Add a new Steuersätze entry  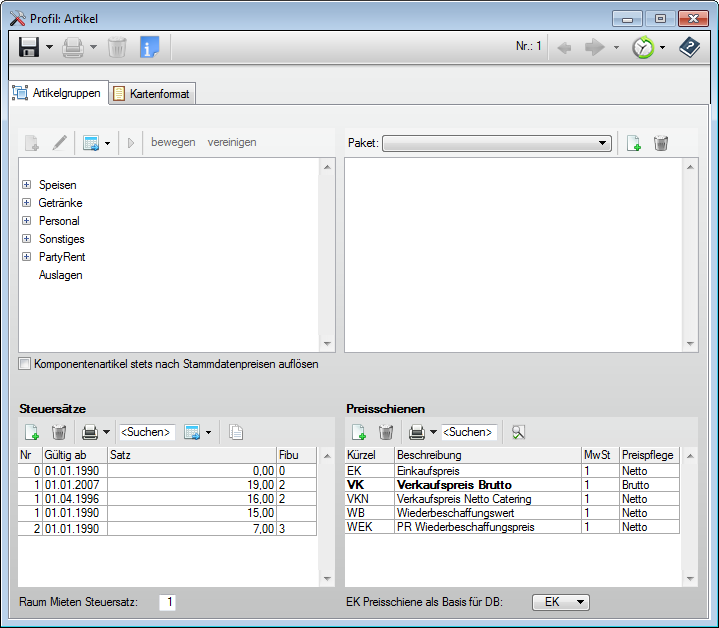pyautogui.click(x=32, y=432)
